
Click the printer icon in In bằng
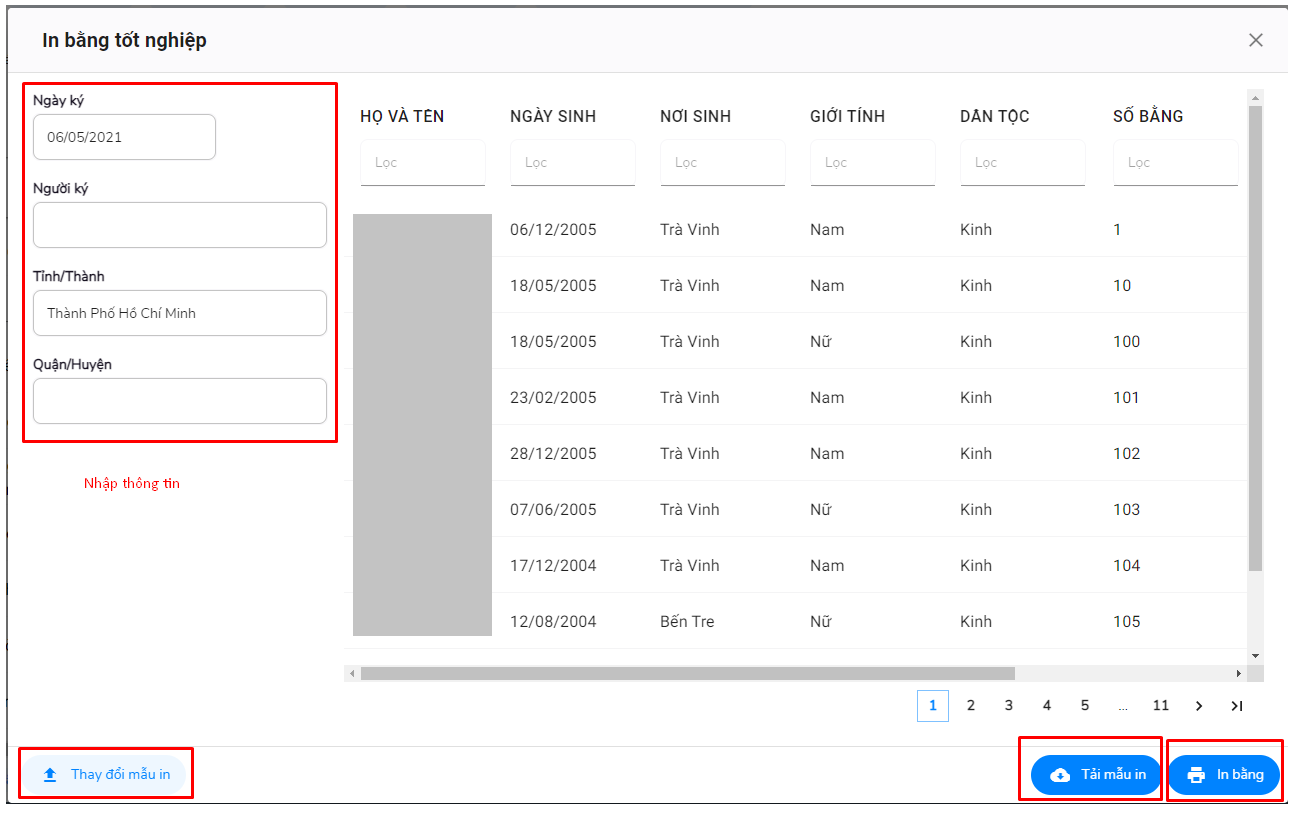[1196, 775]
